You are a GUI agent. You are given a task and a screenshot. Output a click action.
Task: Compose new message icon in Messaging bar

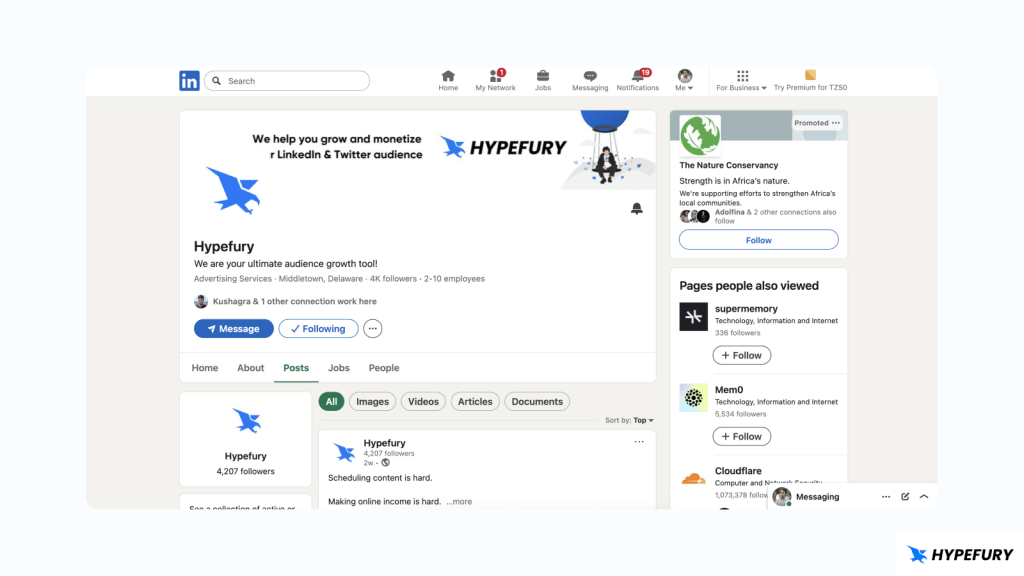(x=905, y=496)
